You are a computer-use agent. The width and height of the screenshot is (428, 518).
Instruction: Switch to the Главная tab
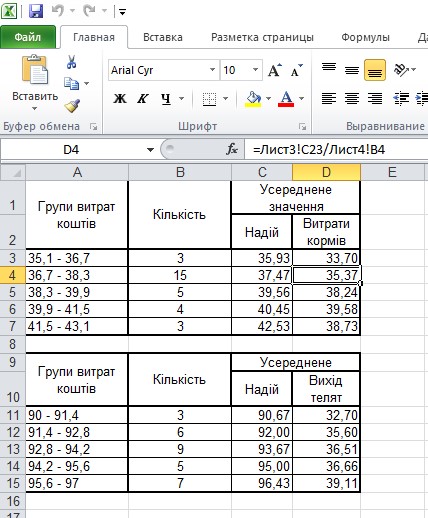pyautogui.click(x=94, y=37)
